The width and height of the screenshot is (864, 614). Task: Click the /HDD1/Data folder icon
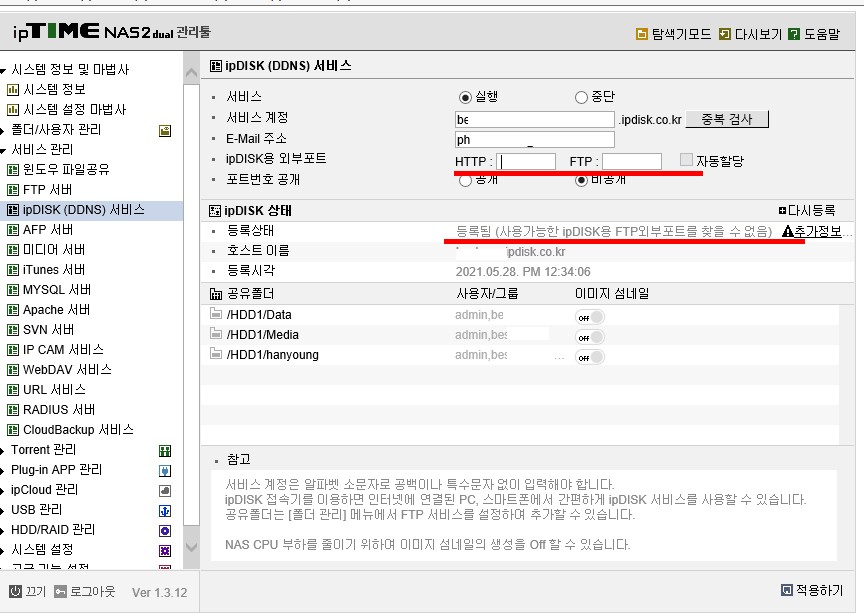tap(215, 314)
